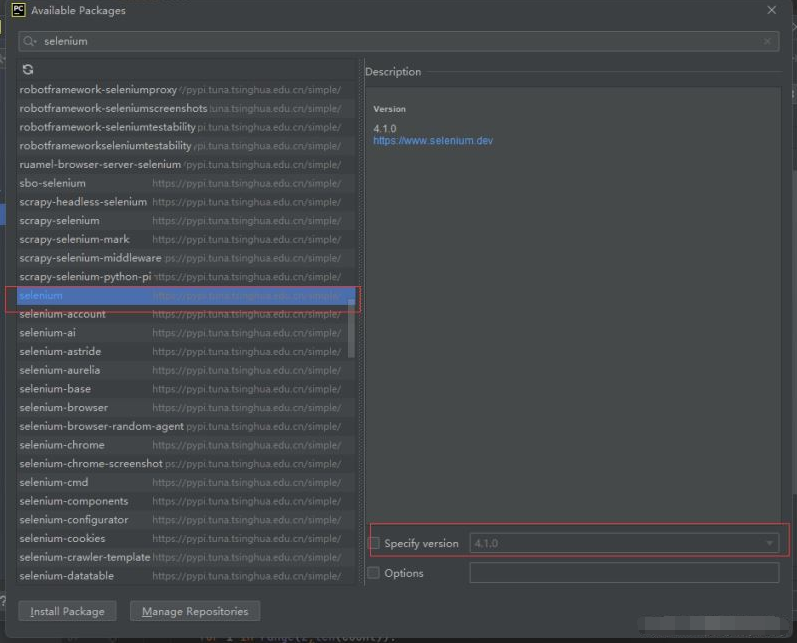Select selenium-configurator package
Screen dimensions: 797x643
pos(186,519)
